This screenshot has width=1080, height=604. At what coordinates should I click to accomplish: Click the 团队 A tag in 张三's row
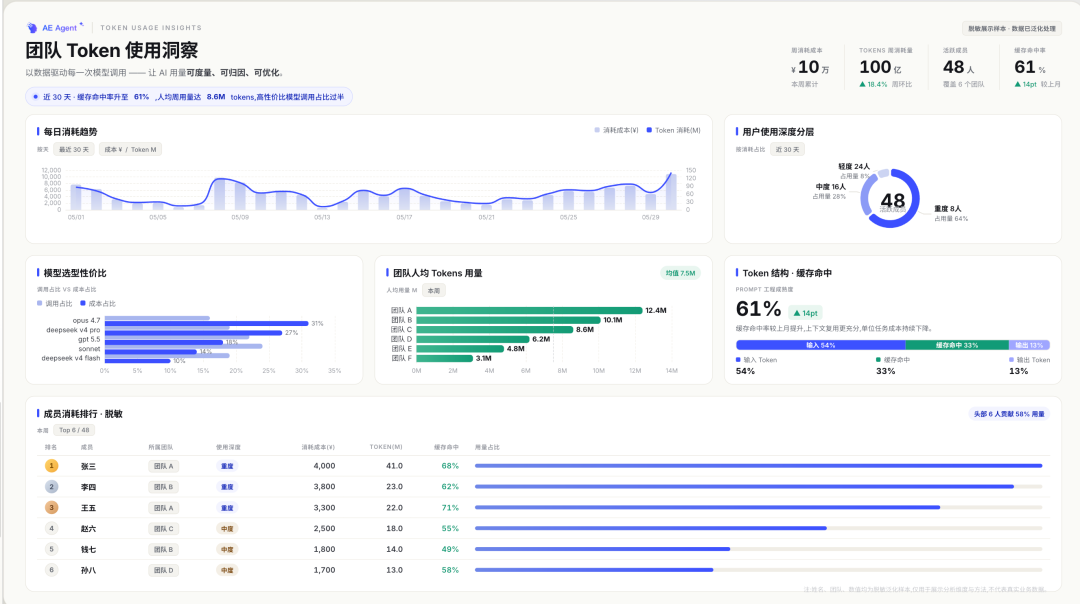click(163, 466)
